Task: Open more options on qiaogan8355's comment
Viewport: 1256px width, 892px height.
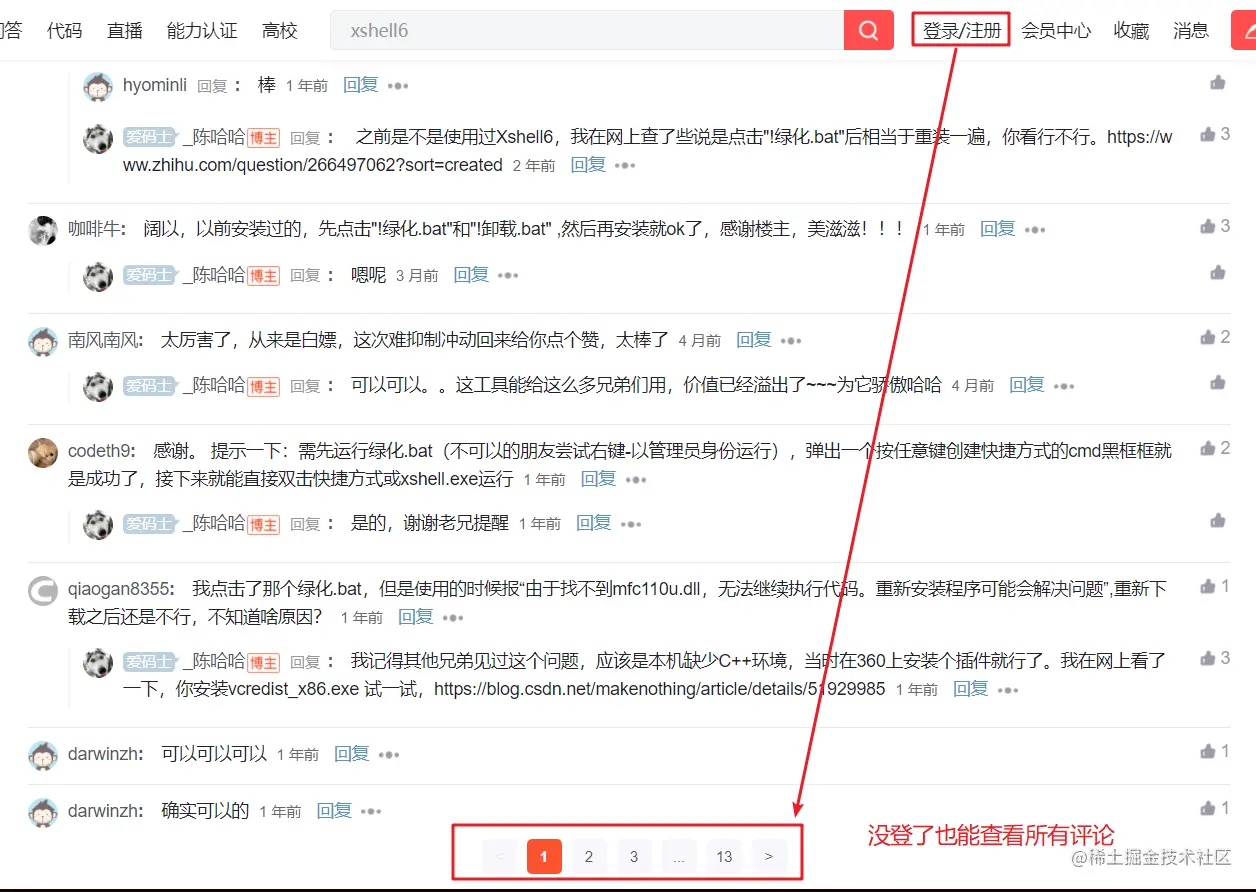Action: pyautogui.click(x=453, y=618)
